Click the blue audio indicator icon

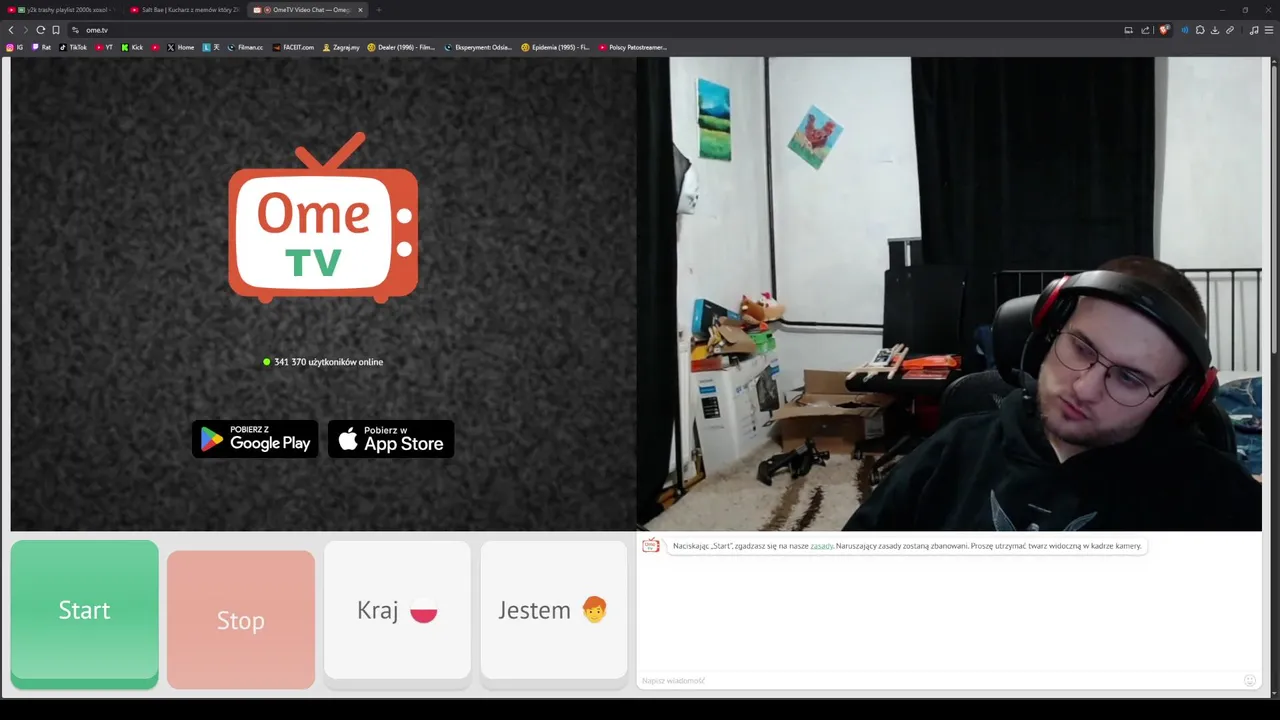pos(1185,30)
